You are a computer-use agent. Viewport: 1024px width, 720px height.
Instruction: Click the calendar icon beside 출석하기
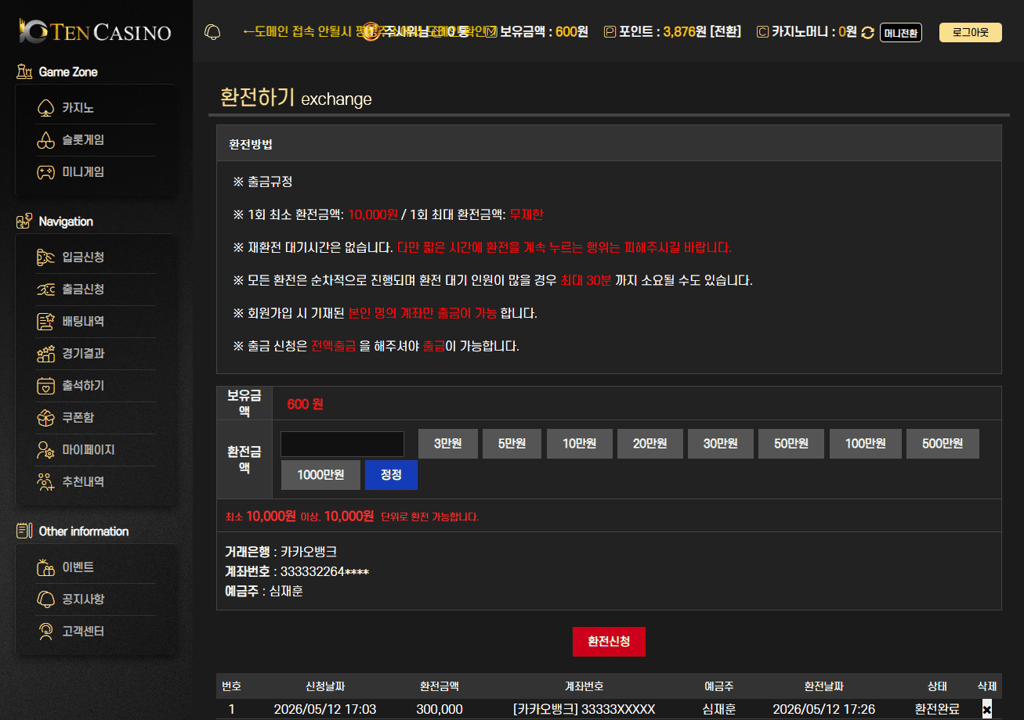[x=46, y=385]
